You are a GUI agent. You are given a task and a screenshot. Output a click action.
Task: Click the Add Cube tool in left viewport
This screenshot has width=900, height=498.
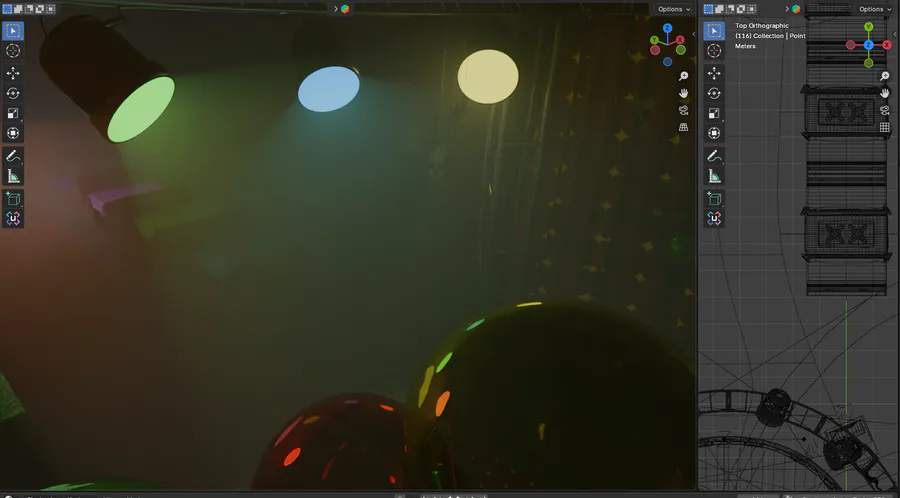(13, 198)
